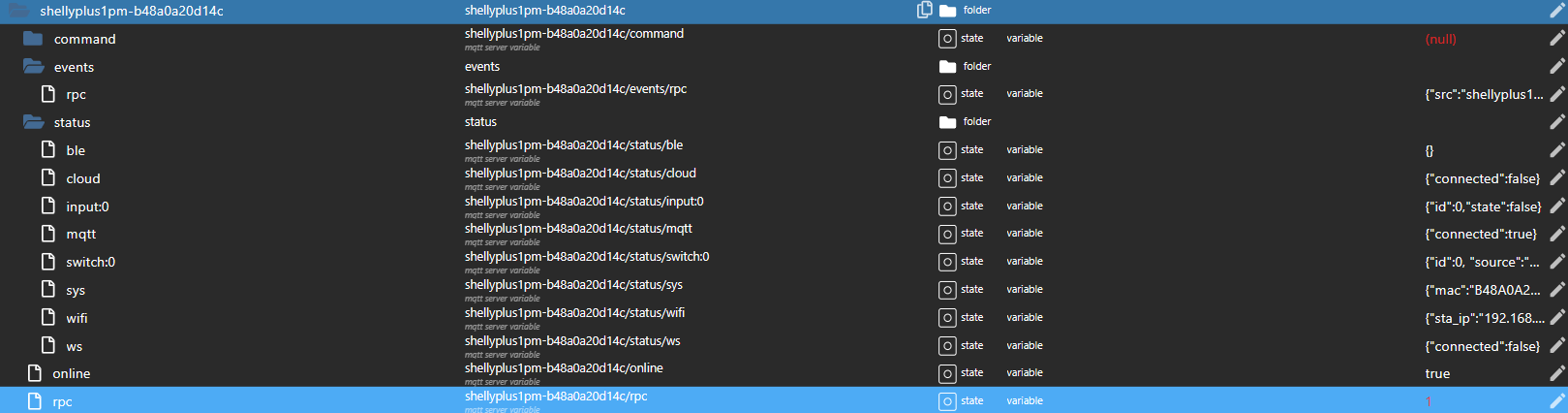1568x413 pixels.
Task: Click the edit pencil for events folder row
Action: 1557,67
